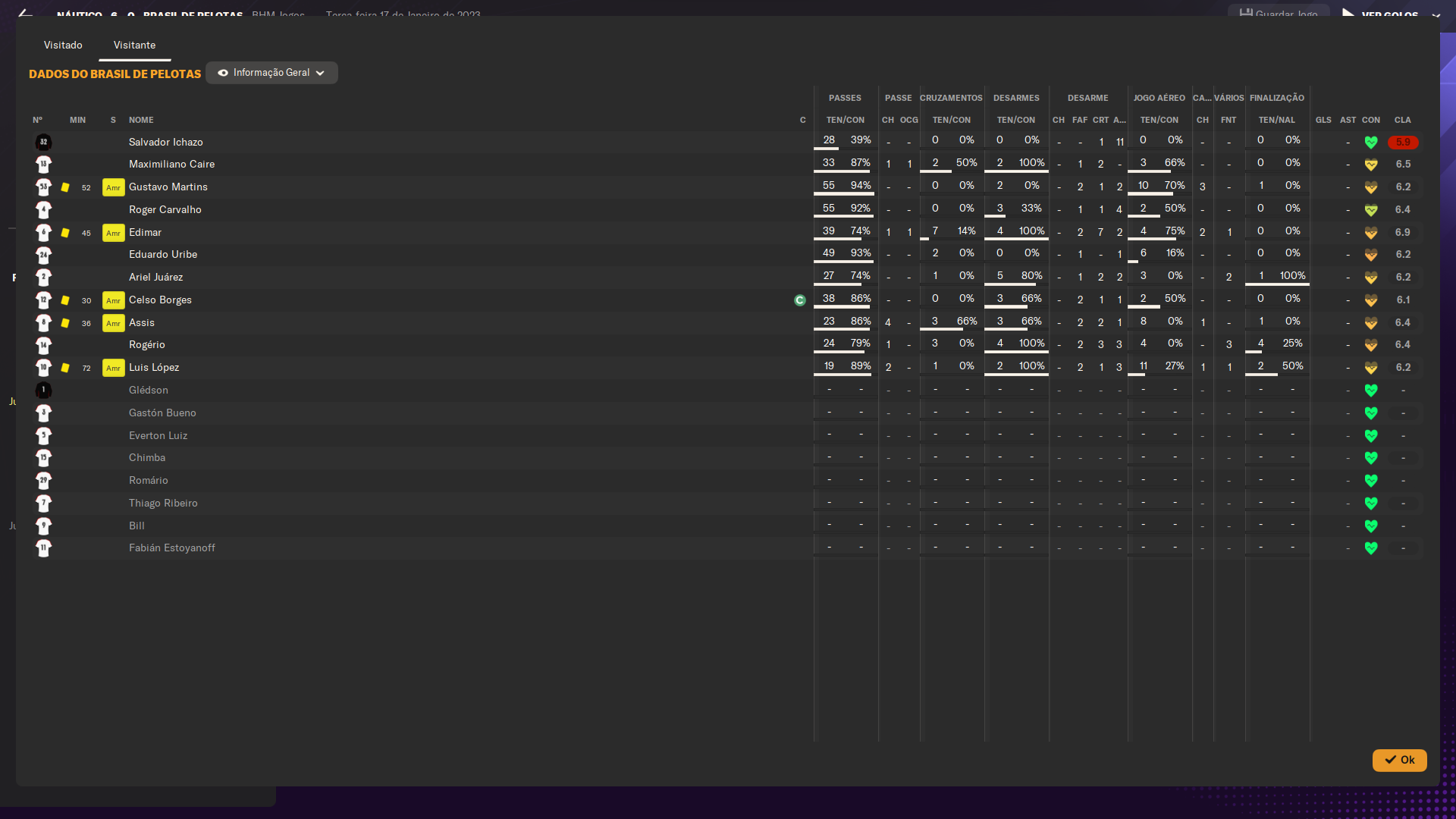This screenshot has height=819, width=1456.
Task: Click the FINALIZAÇÃO column header
Action: [1277, 98]
